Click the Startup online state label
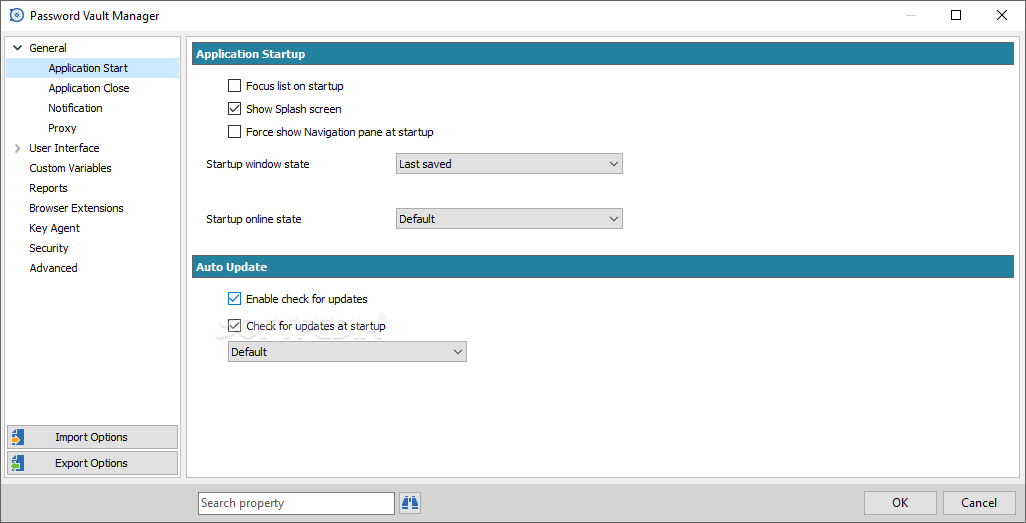Image resolution: width=1026 pixels, height=523 pixels. (254, 219)
